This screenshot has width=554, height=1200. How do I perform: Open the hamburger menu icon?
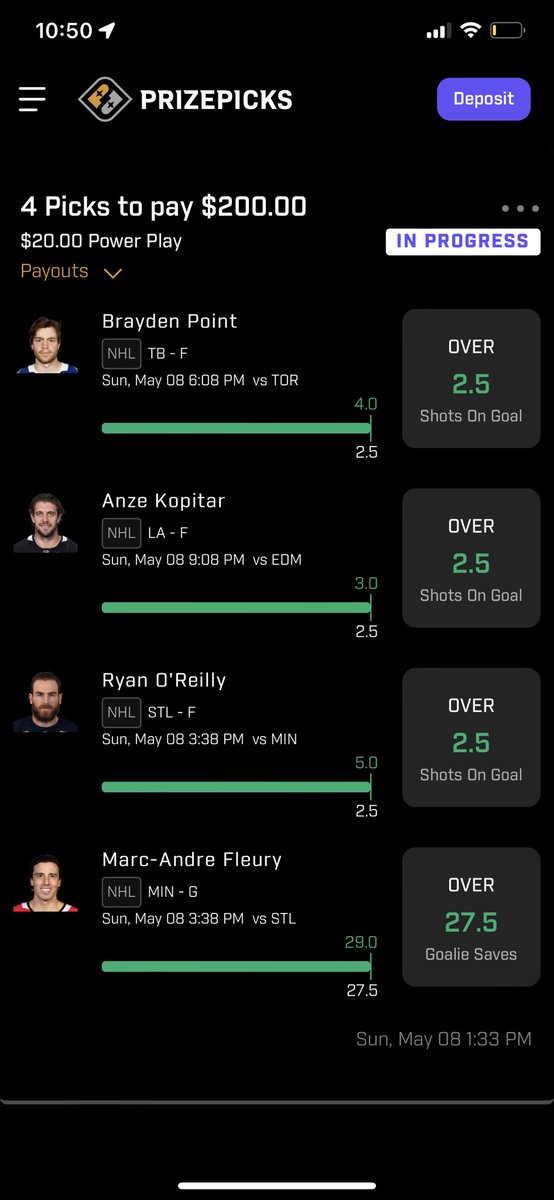pos(32,99)
